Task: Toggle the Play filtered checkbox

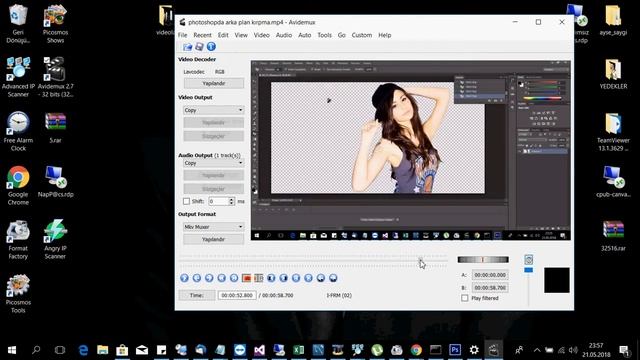Action: point(465,298)
